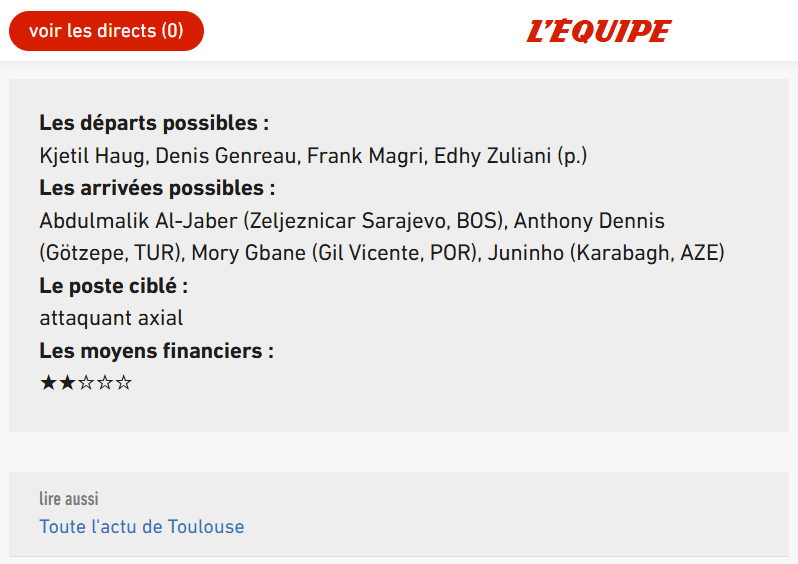This screenshot has width=798, height=564.
Task: Open the L'Équipe logo homepage
Action: pyautogui.click(x=599, y=31)
